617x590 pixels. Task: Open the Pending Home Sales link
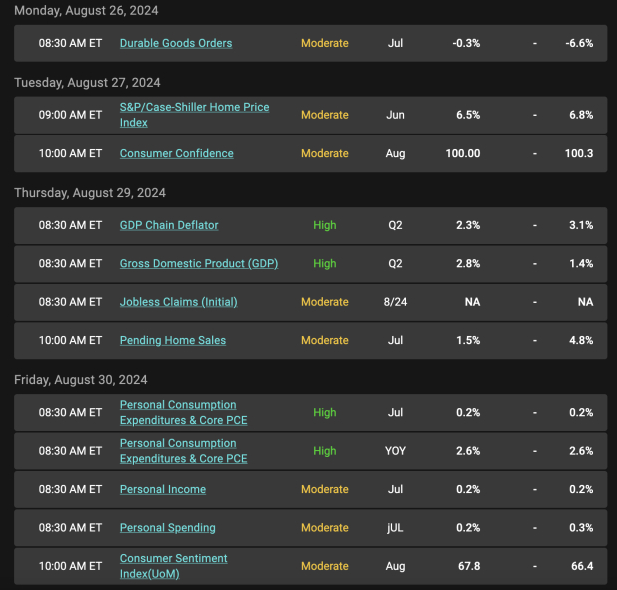pos(173,340)
